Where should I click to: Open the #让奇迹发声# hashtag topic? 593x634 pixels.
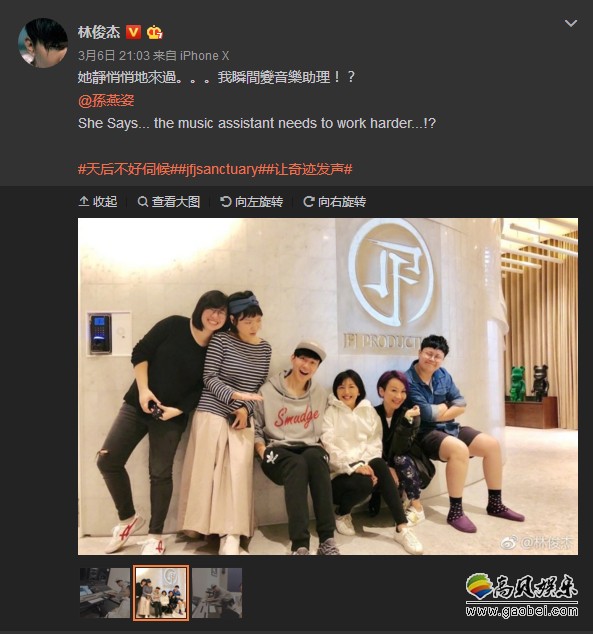coord(308,169)
